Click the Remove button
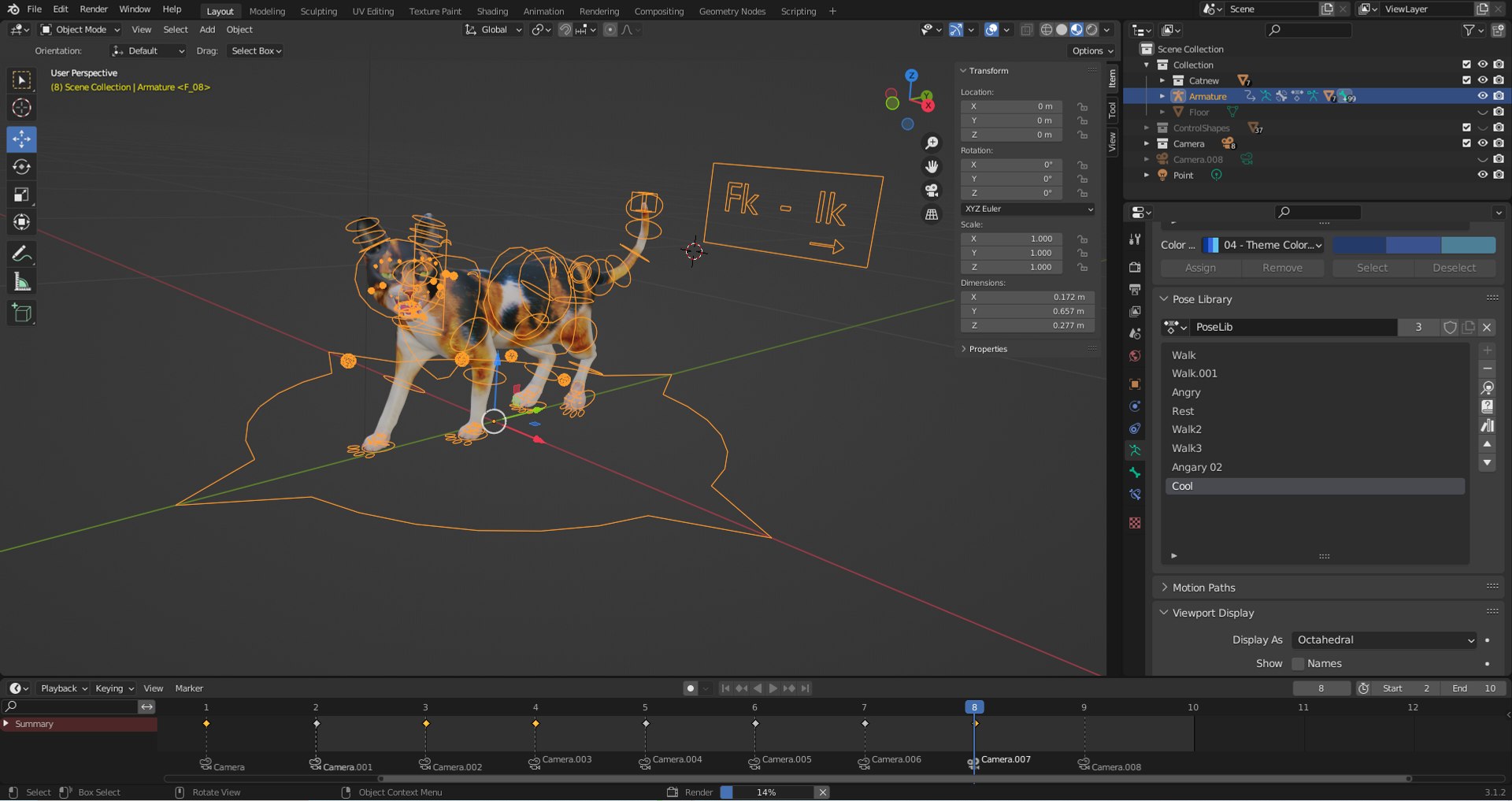1512x801 pixels. click(1282, 268)
